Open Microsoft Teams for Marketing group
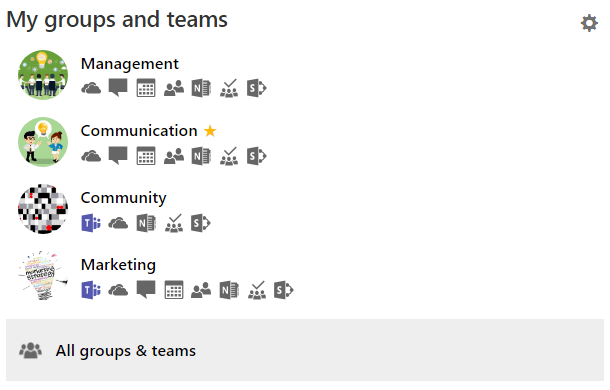This screenshot has width=610, height=390. pyautogui.click(x=91, y=290)
